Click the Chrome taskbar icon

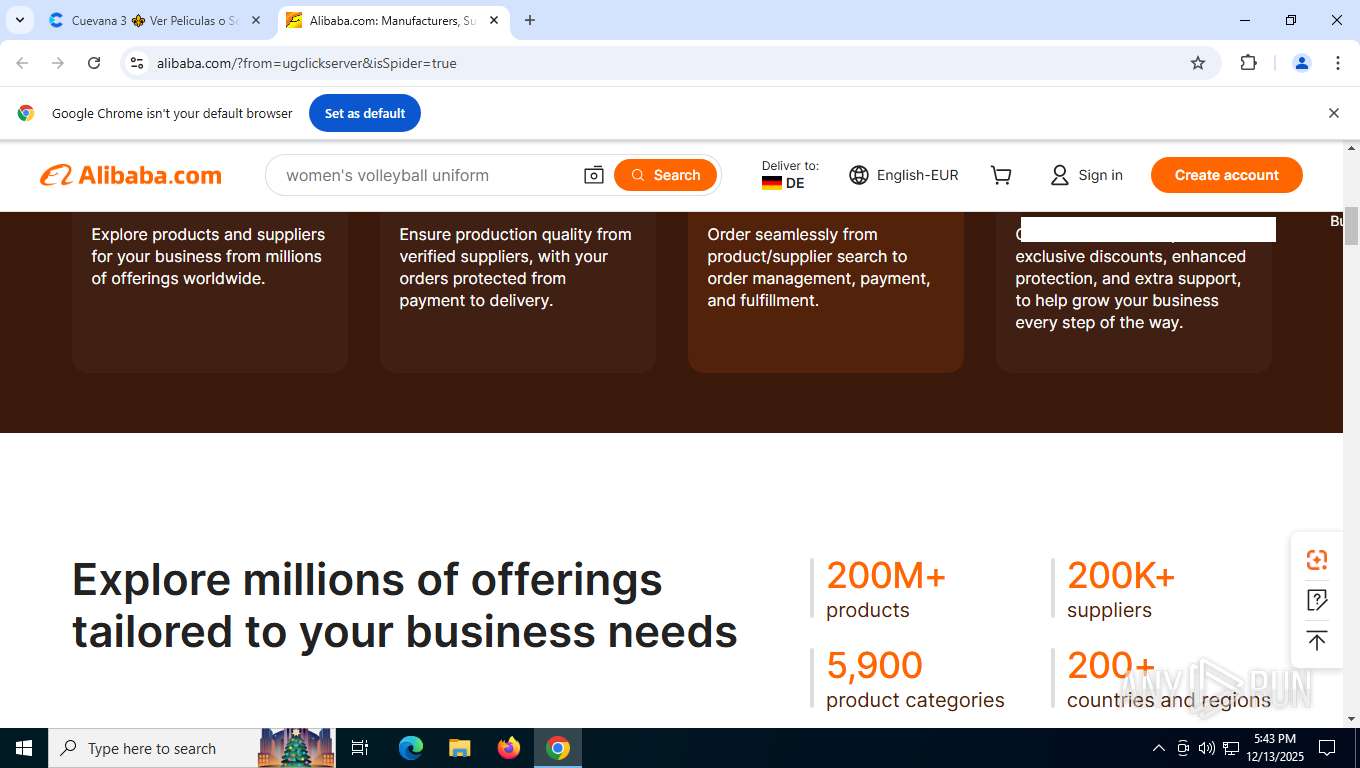(x=558, y=748)
